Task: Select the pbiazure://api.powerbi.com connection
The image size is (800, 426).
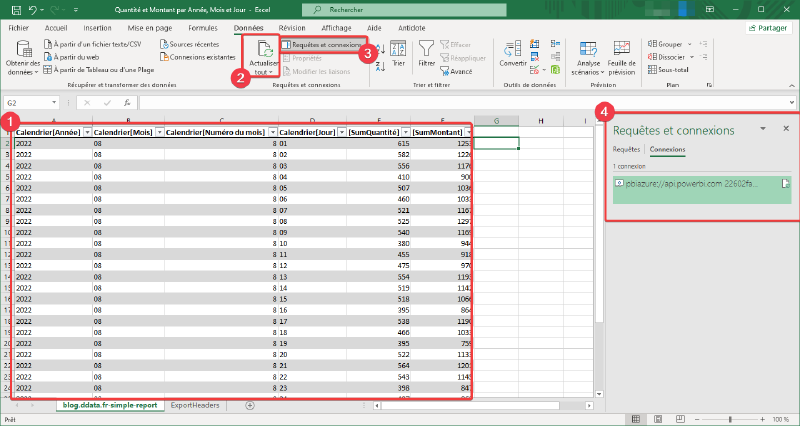Action: [x=702, y=190]
